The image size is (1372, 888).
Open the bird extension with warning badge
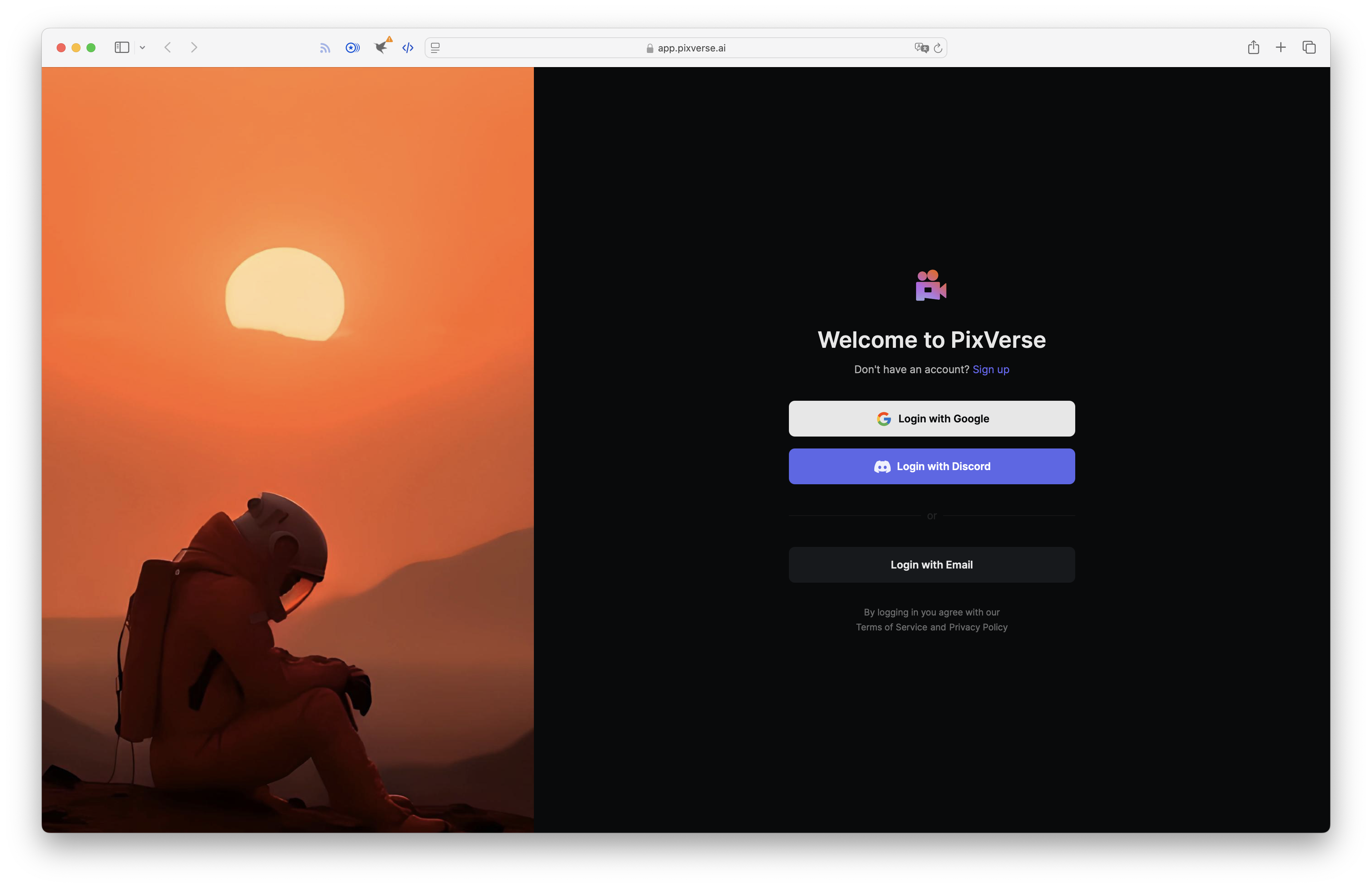coord(381,47)
